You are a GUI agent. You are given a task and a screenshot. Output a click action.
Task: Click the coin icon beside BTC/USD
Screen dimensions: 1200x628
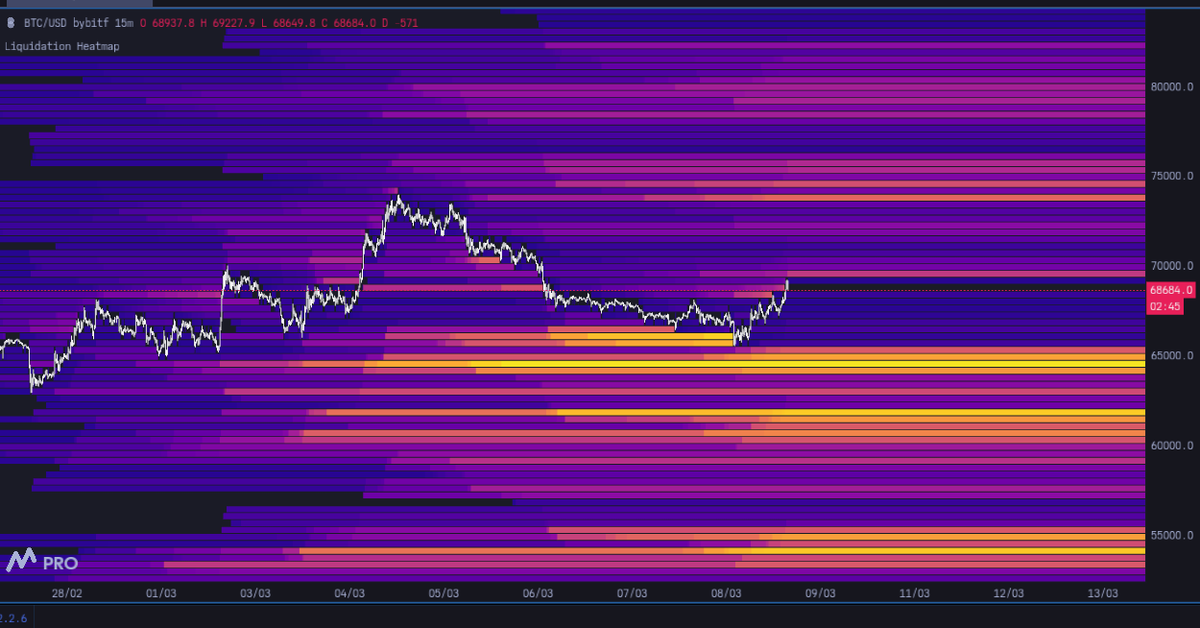(x=10, y=21)
